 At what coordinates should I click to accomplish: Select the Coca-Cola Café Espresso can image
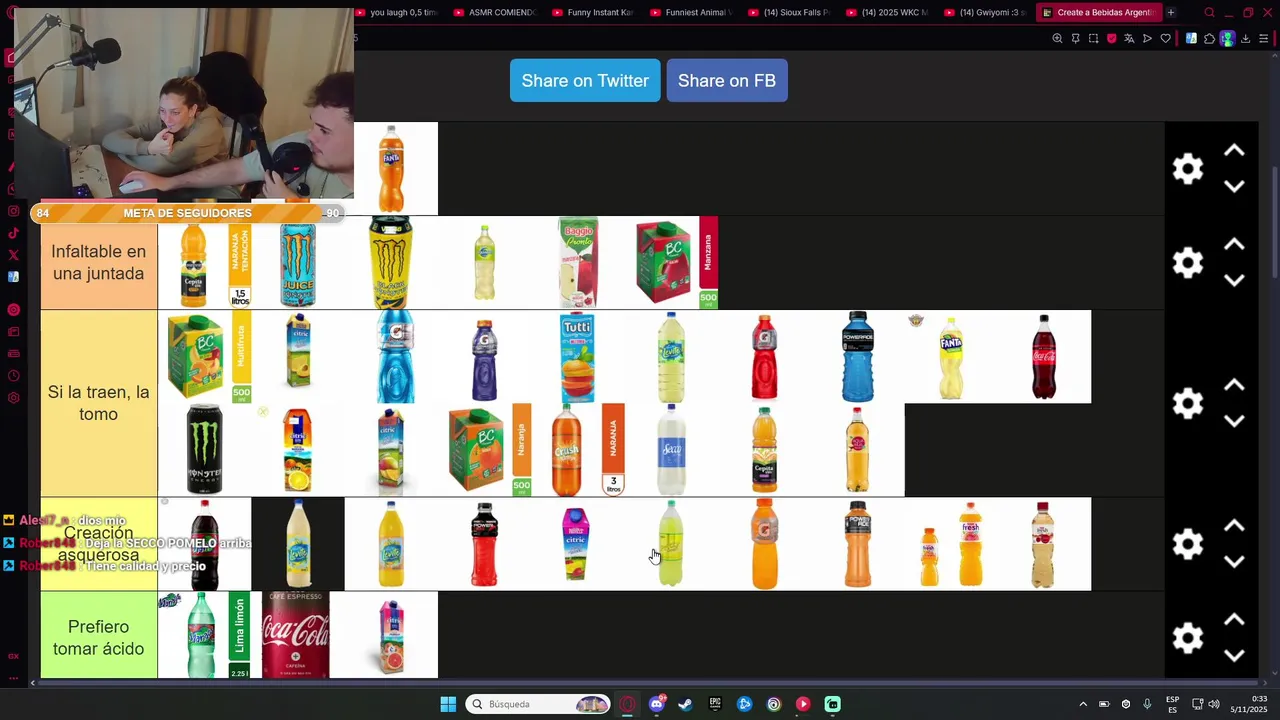coord(295,635)
